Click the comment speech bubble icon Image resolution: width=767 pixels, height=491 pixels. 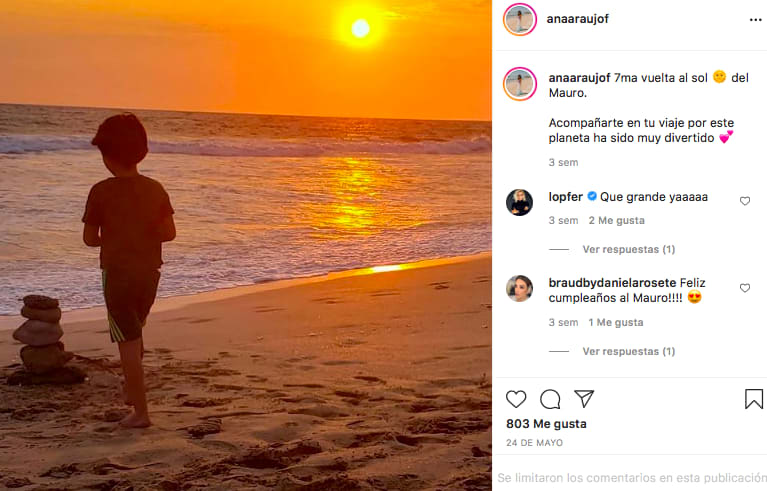coord(550,399)
